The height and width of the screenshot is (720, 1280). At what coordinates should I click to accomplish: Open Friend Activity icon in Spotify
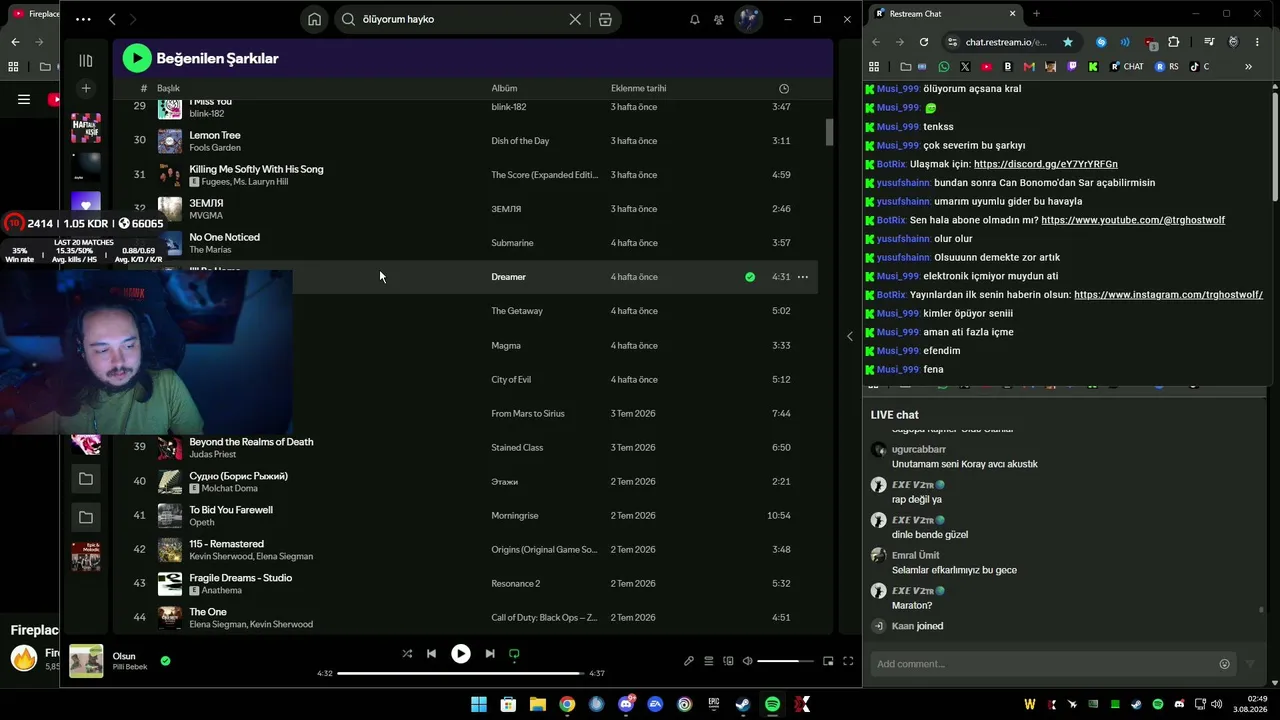point(719,19)
